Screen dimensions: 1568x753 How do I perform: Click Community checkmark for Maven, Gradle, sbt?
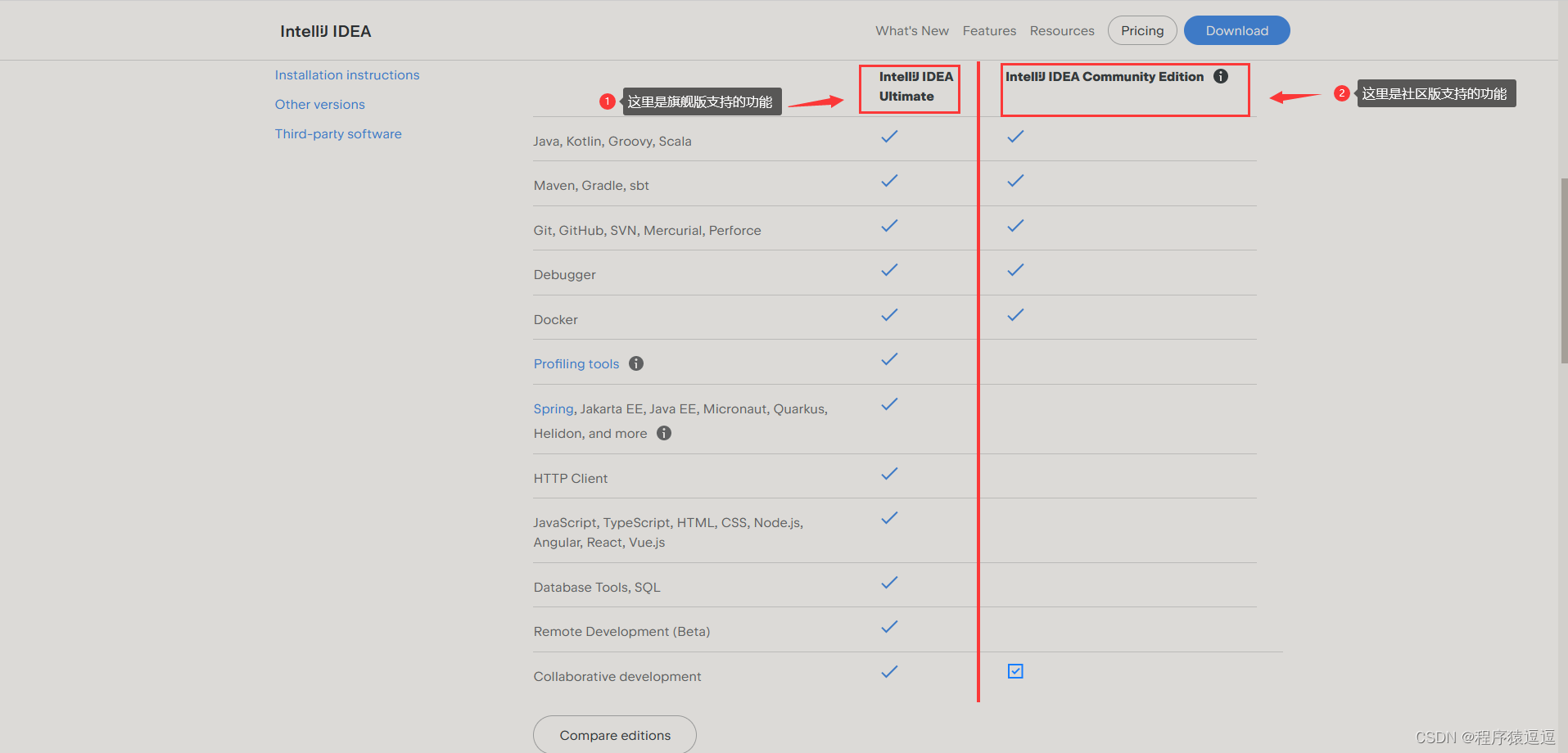1015,181
